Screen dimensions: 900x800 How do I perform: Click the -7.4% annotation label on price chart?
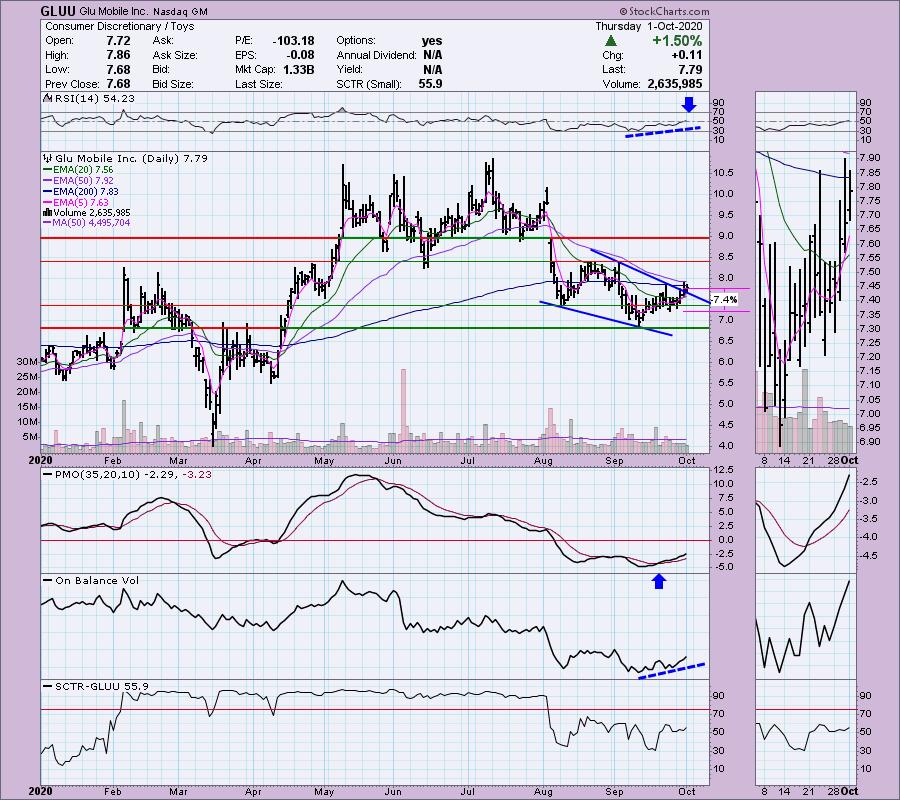723,300
